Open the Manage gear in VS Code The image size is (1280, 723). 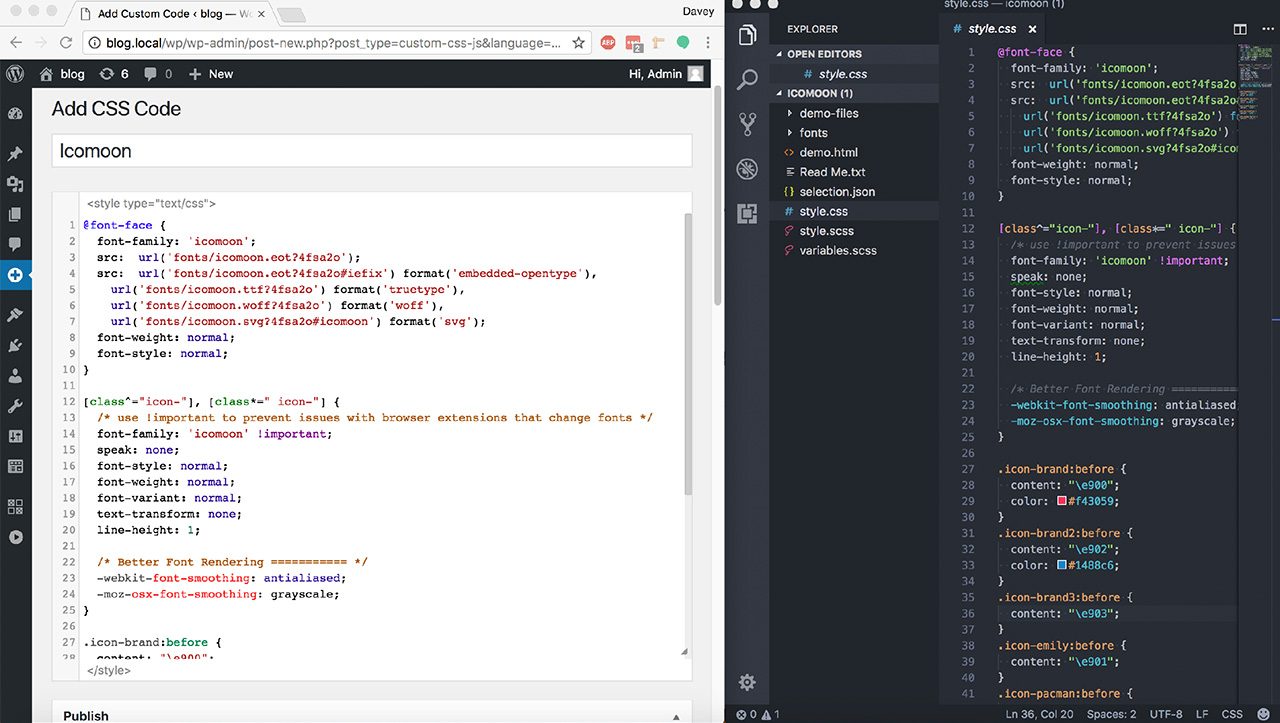click(x=747, y=683)
